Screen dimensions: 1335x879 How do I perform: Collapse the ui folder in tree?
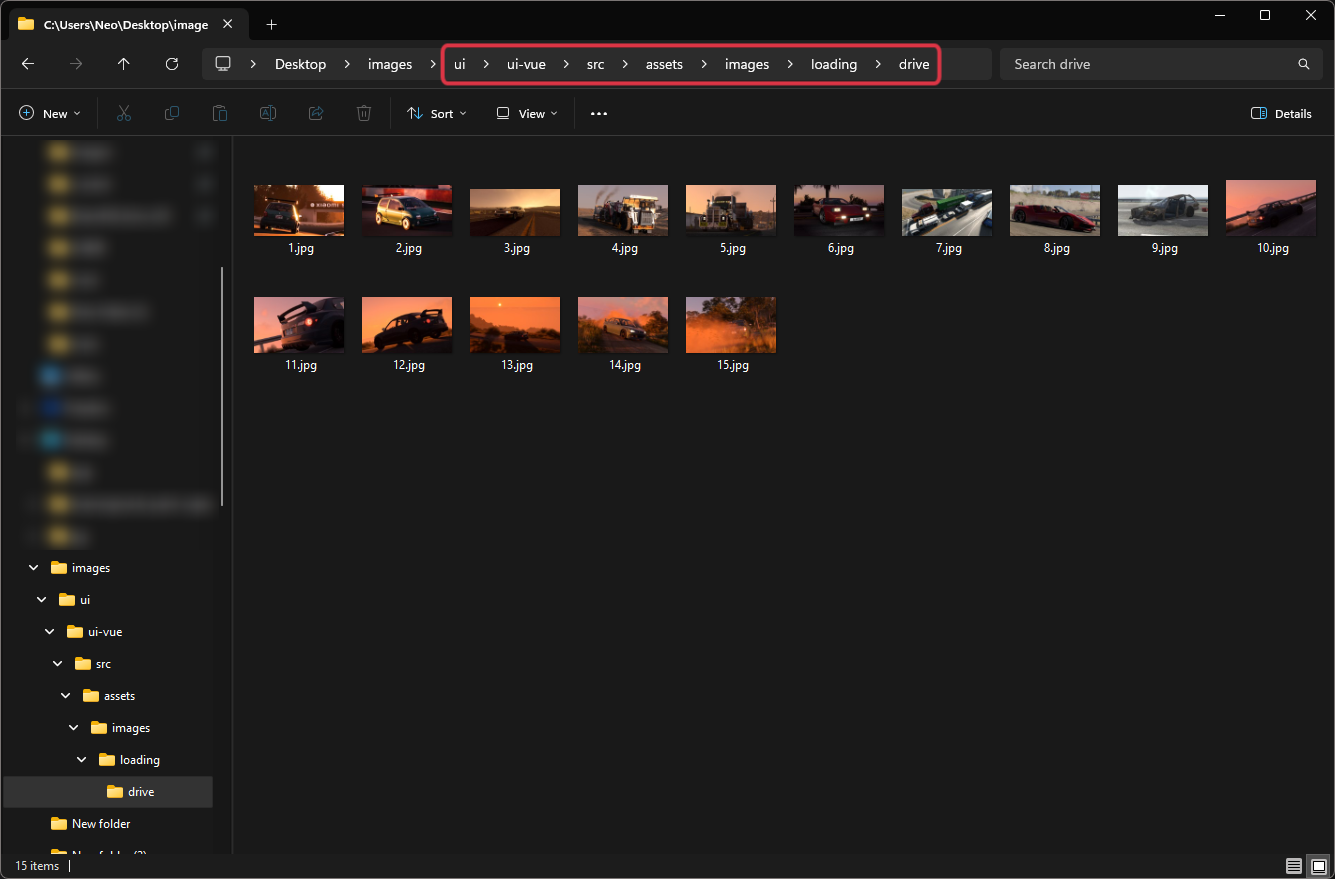click(x=42, y=600)
